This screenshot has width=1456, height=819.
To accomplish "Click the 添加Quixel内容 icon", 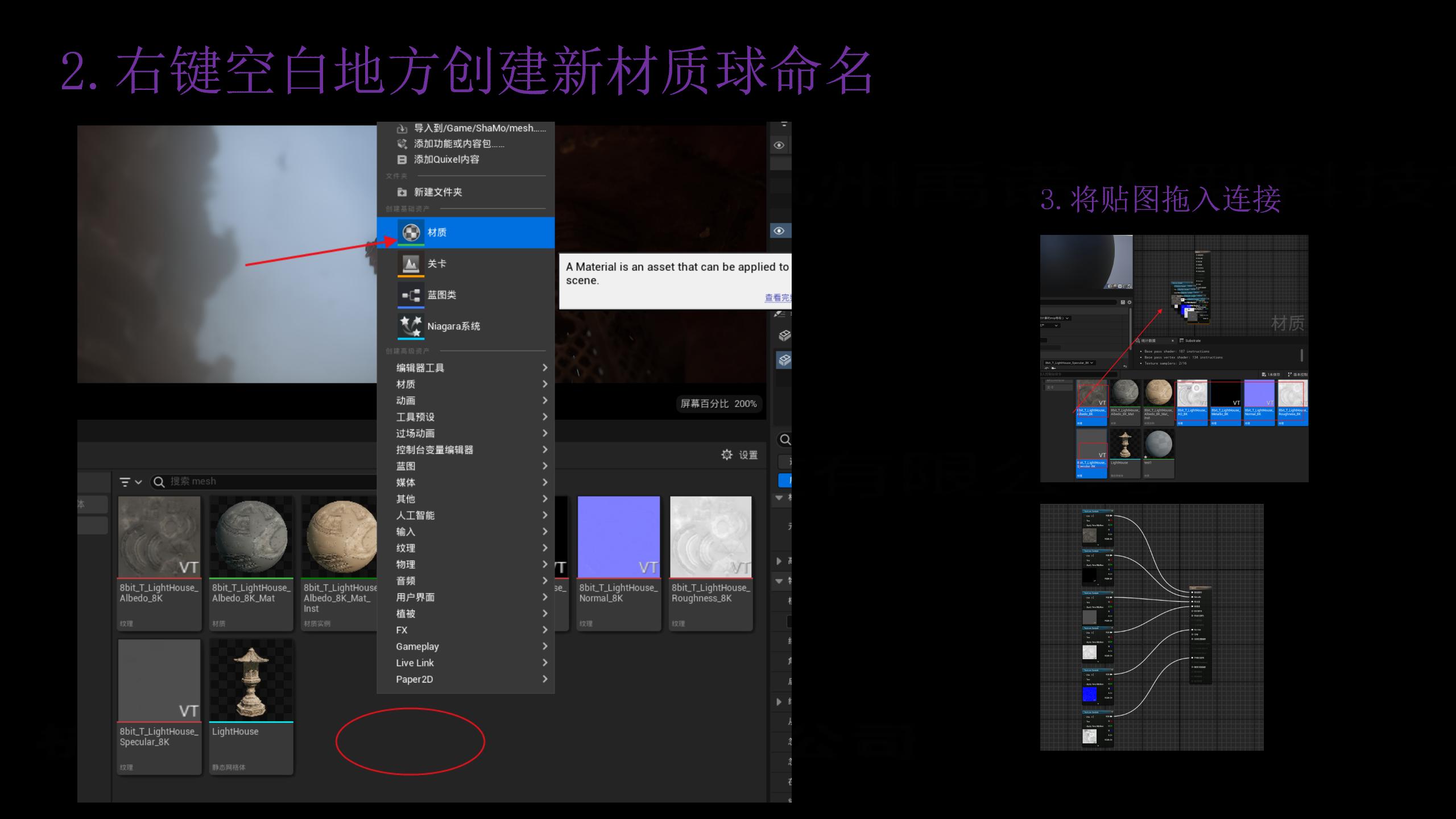I will click(x=402, y=159).
